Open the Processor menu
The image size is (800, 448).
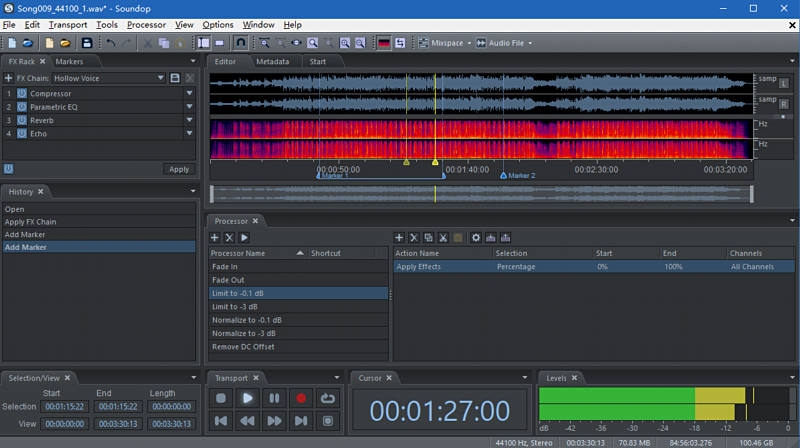(x=146, y=24)
